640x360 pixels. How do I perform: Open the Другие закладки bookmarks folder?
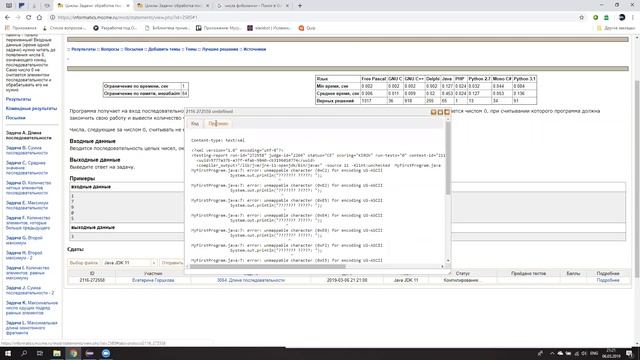tap(616, 28)
